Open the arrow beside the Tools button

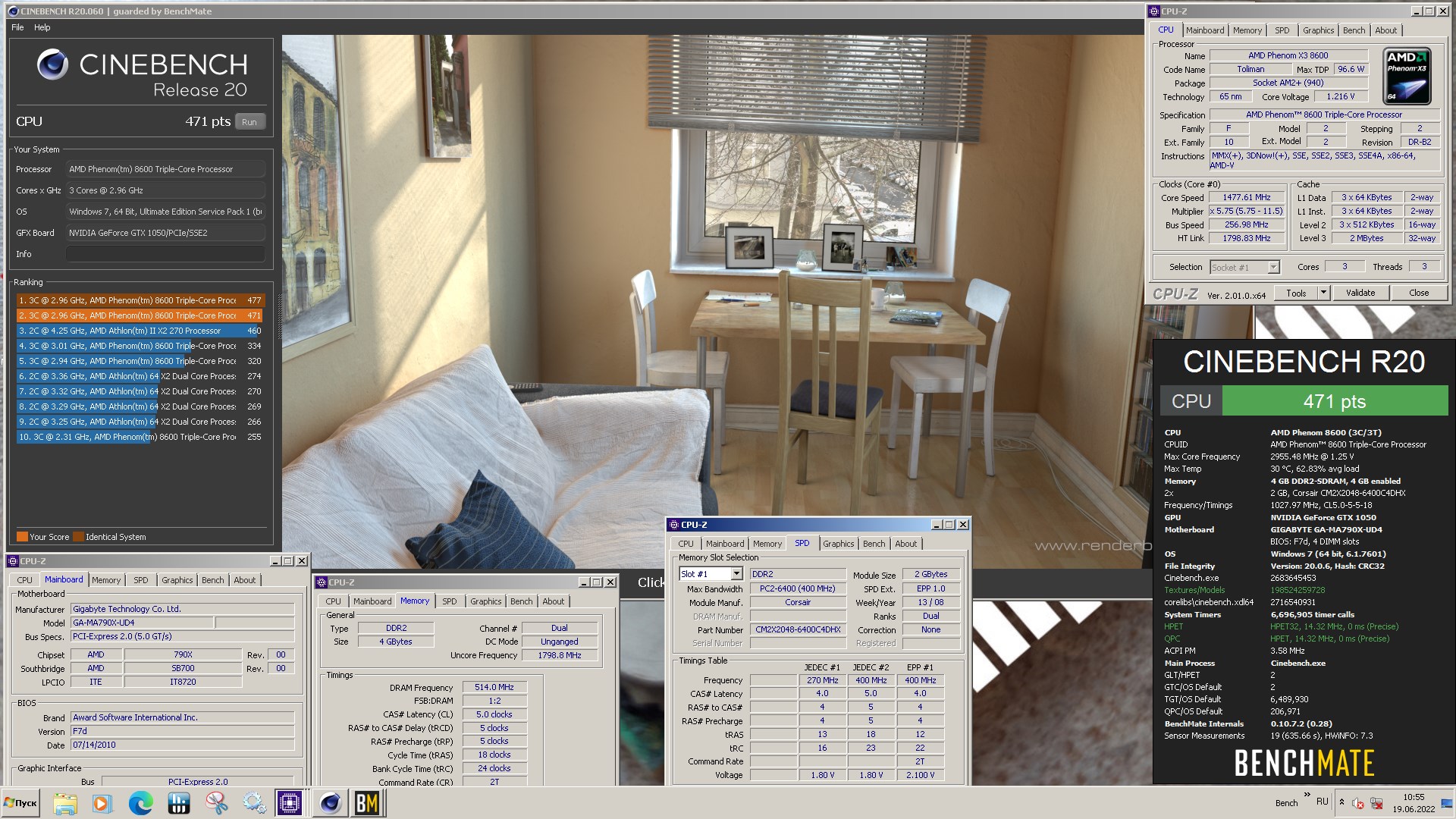pyautogui.click(x=1323, y=293)
